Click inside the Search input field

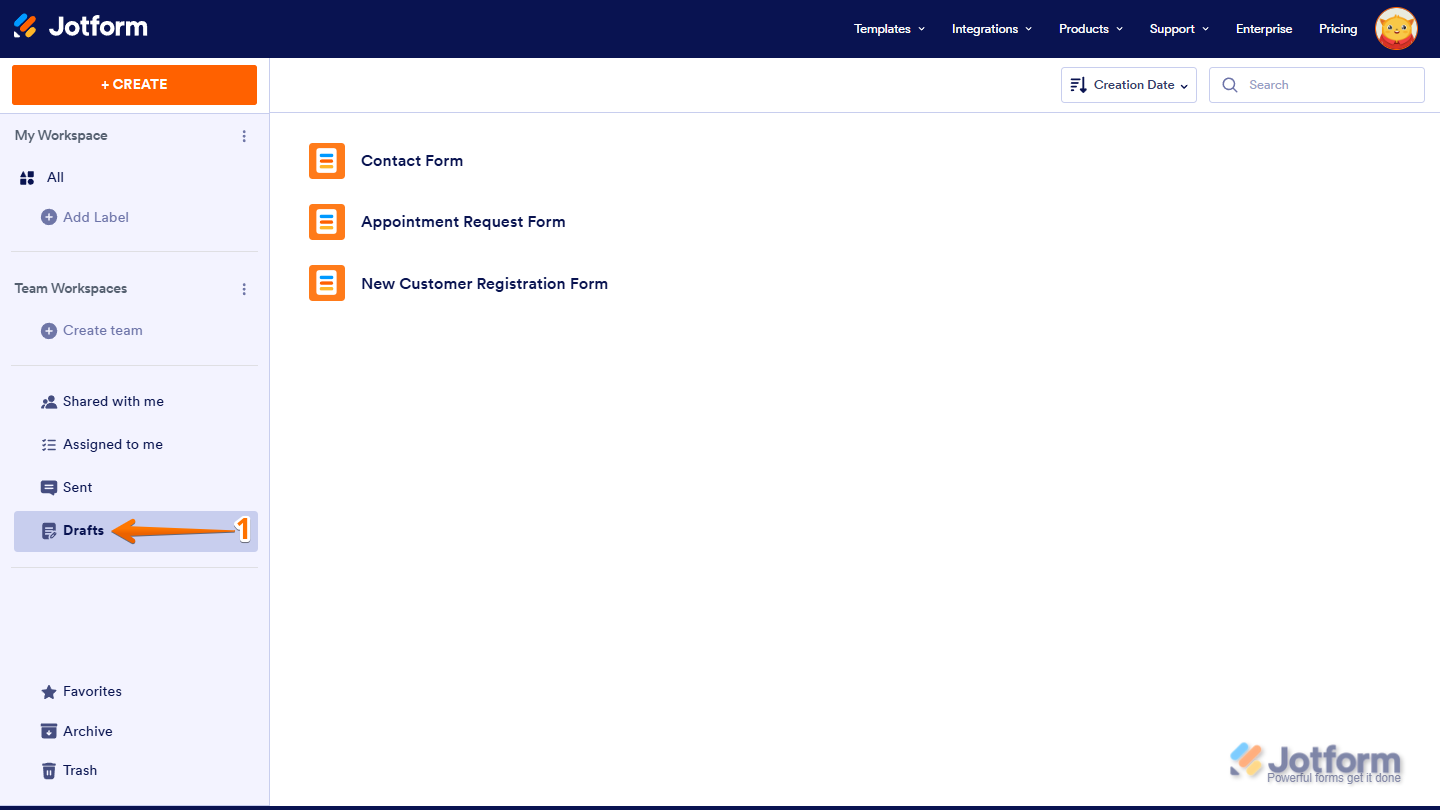point(1320,85)
